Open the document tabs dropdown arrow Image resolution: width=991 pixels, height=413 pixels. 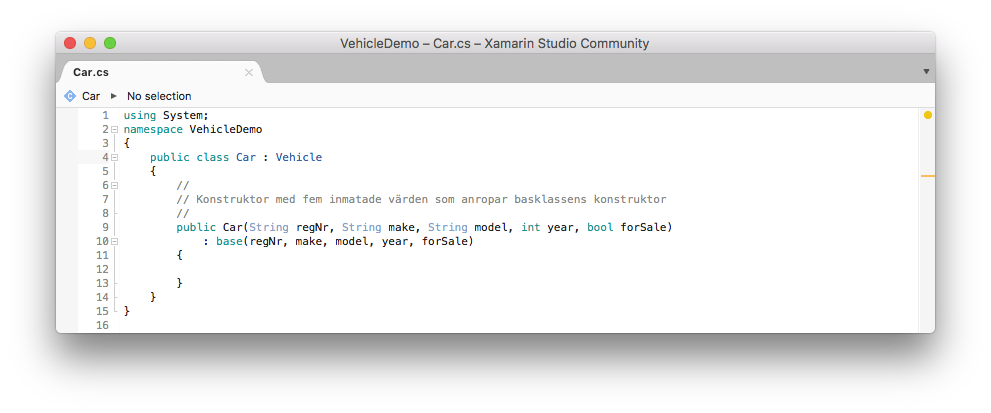[926, 71]
